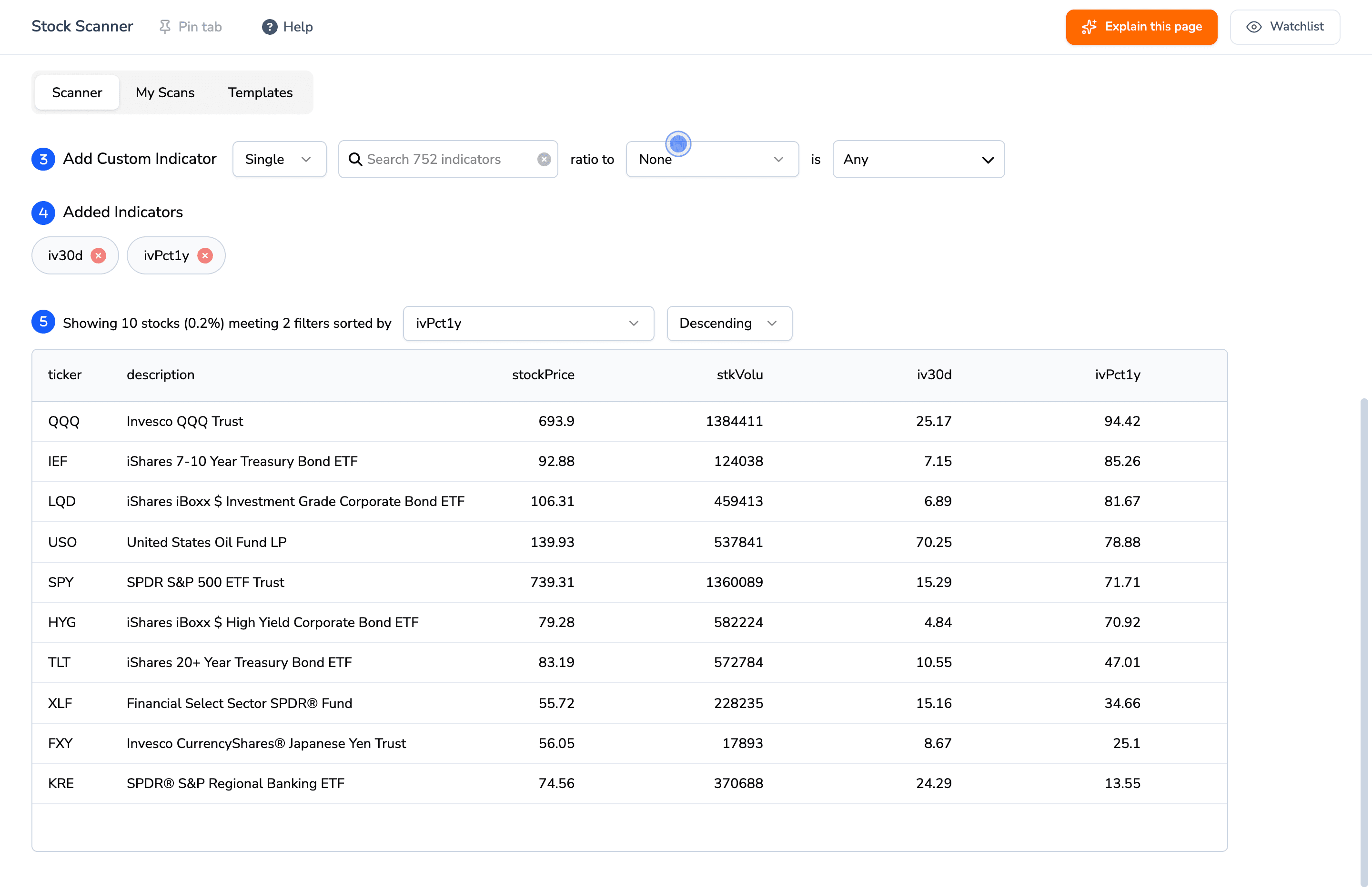Click the LQD ticker cell
This screenshot has height=891, width=1372.
point(61,502)
